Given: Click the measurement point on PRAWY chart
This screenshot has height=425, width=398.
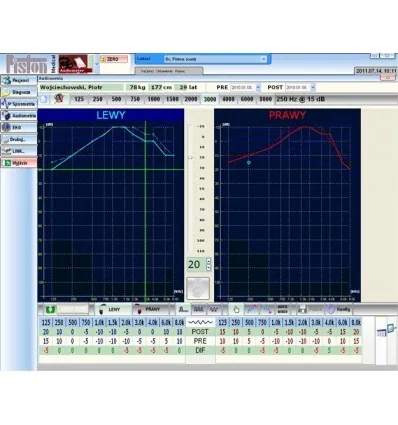Looking at the screenshot, I should [249, 163].
